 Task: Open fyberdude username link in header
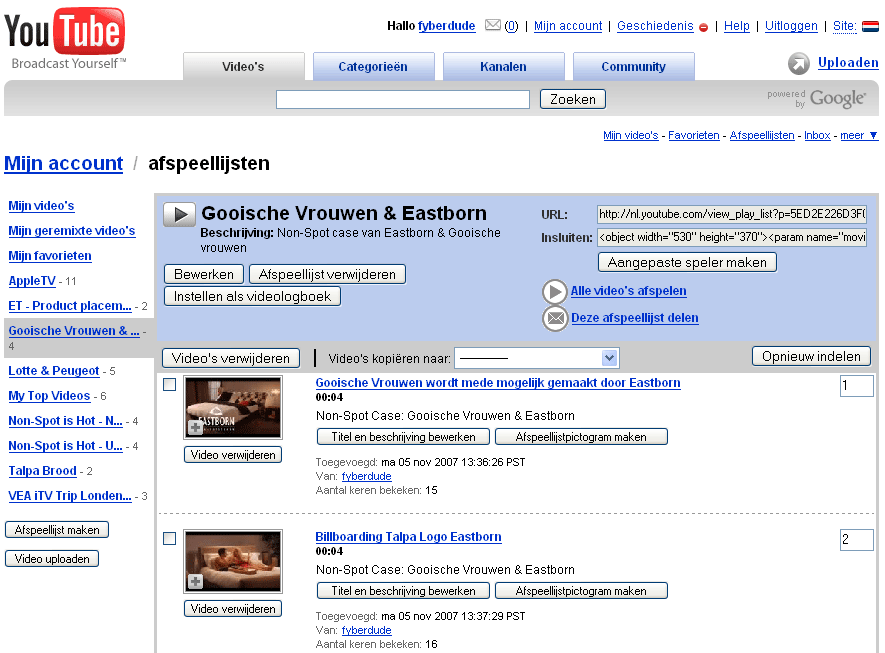tap(446, 26)
